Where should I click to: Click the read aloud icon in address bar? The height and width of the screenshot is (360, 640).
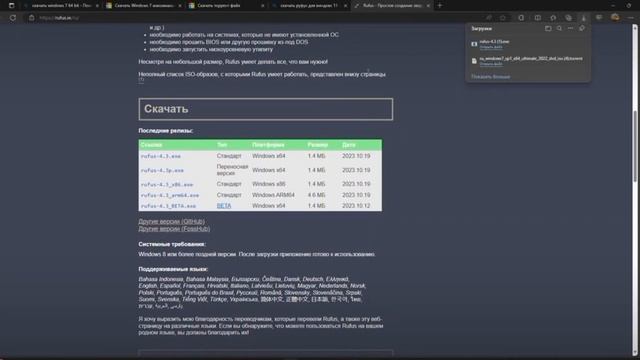click(x=489, y=18)
